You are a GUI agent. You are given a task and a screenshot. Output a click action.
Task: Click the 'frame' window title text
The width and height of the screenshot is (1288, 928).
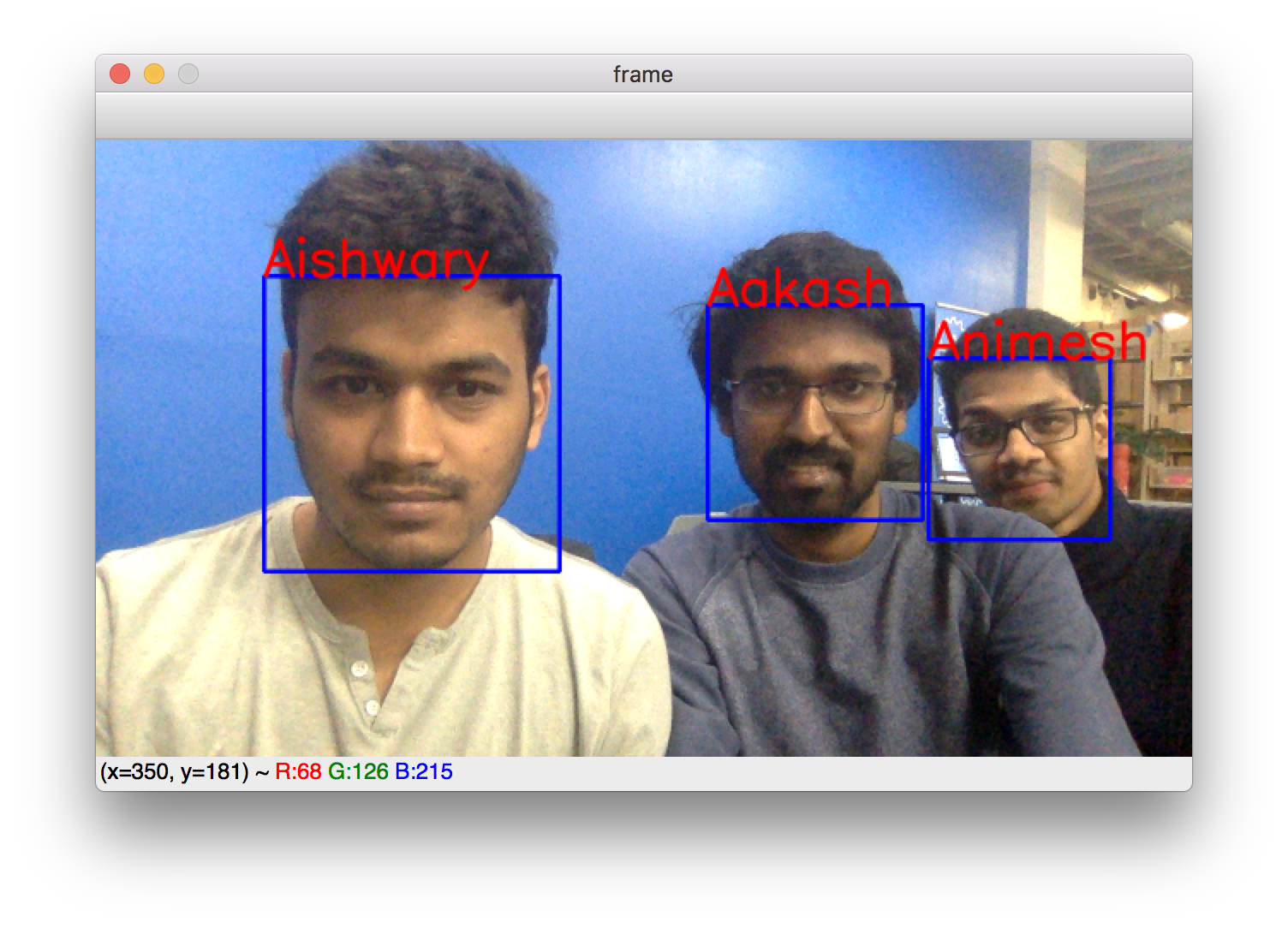click(x=642, y=74)
